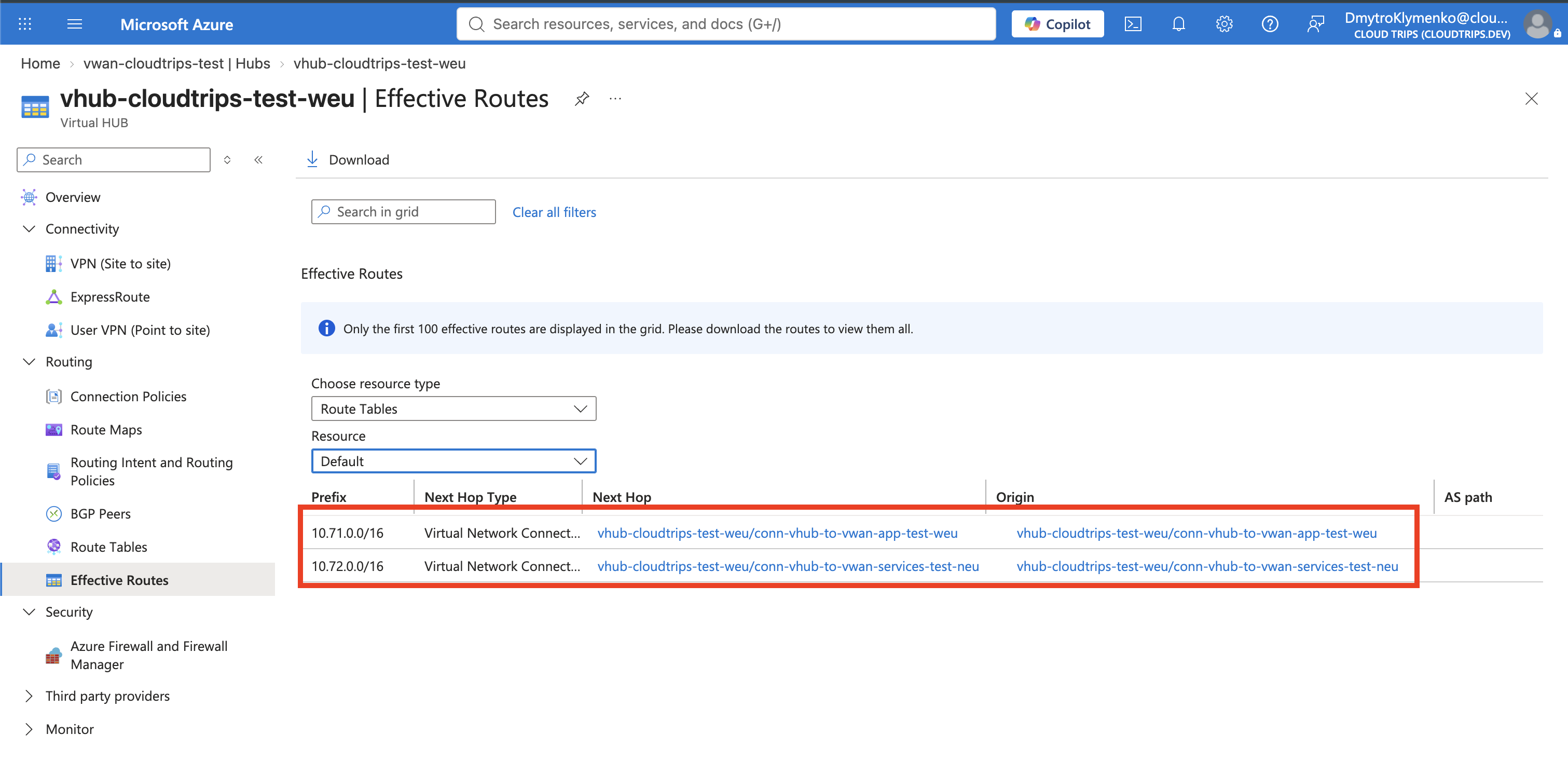1568x762 pixels.
Task: Focus the global search resources field
Action: point(725,24)
